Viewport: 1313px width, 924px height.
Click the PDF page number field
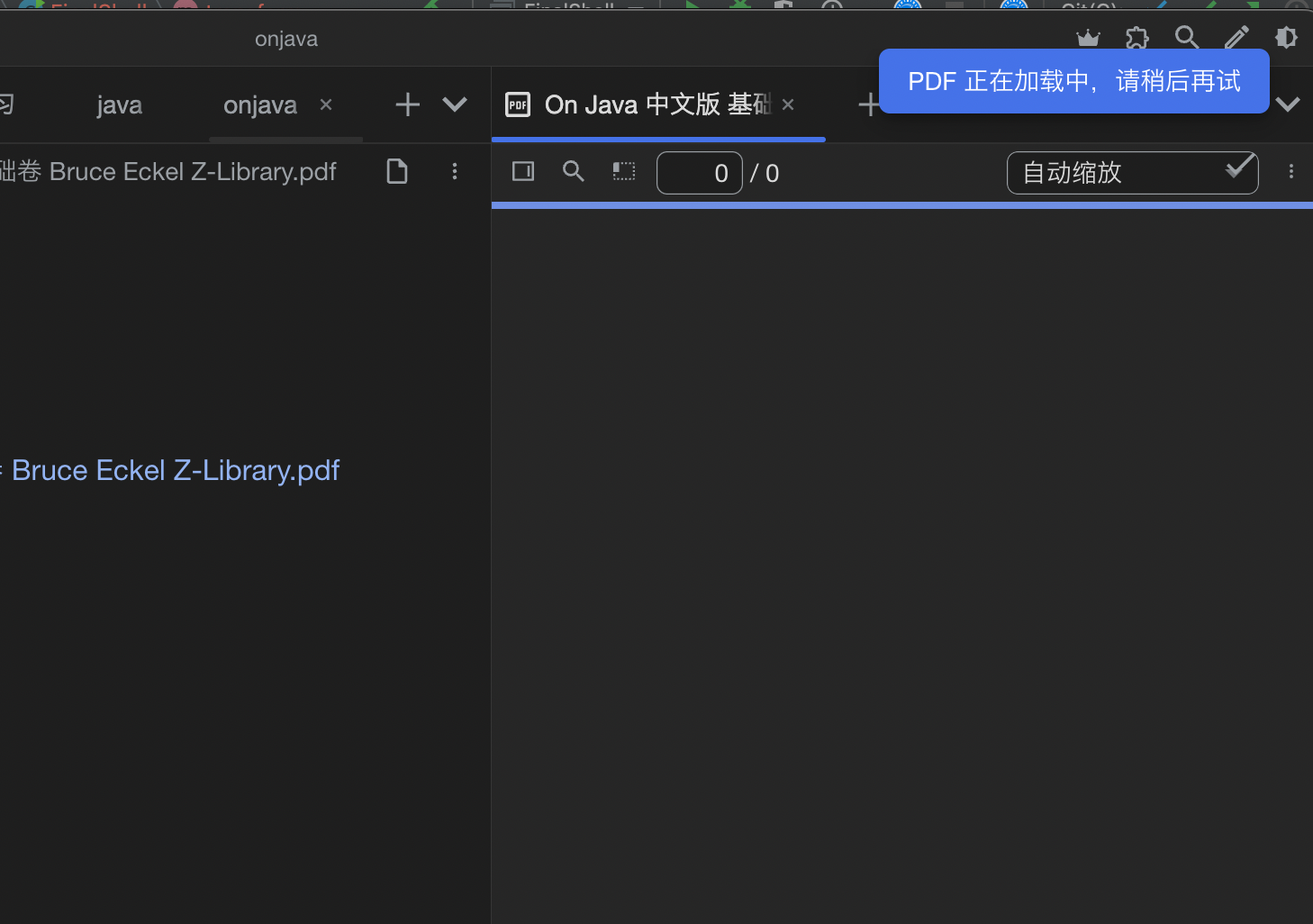(700, 173)
